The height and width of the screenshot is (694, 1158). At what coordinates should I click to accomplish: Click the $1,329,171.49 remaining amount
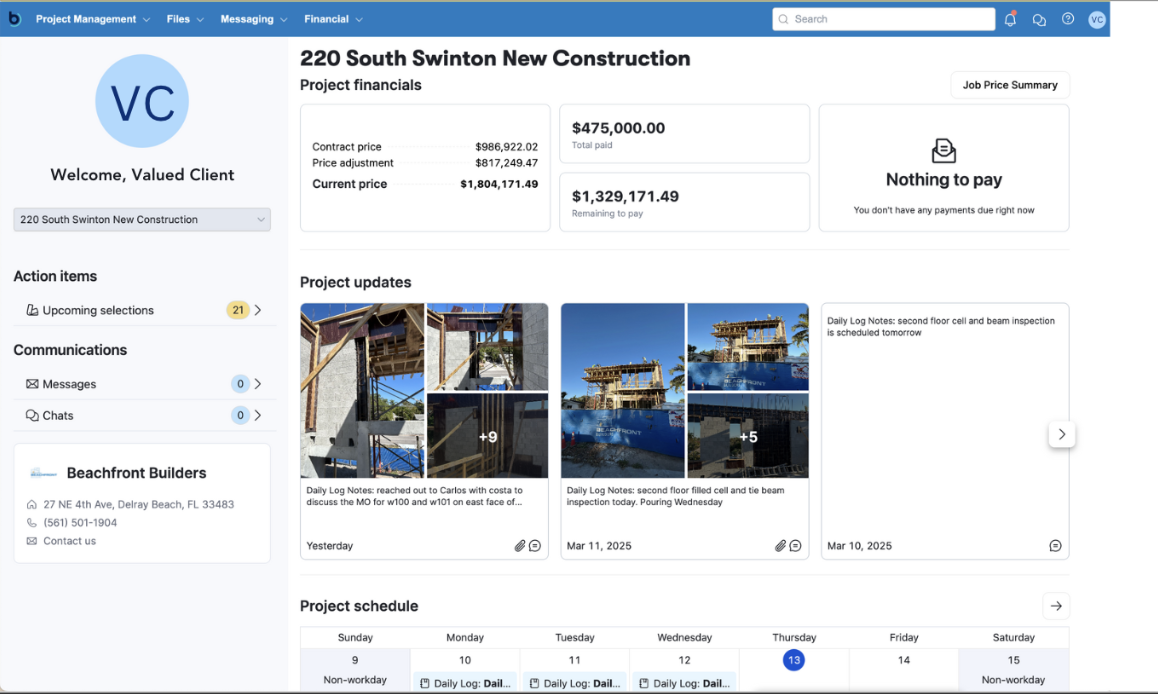625,196
